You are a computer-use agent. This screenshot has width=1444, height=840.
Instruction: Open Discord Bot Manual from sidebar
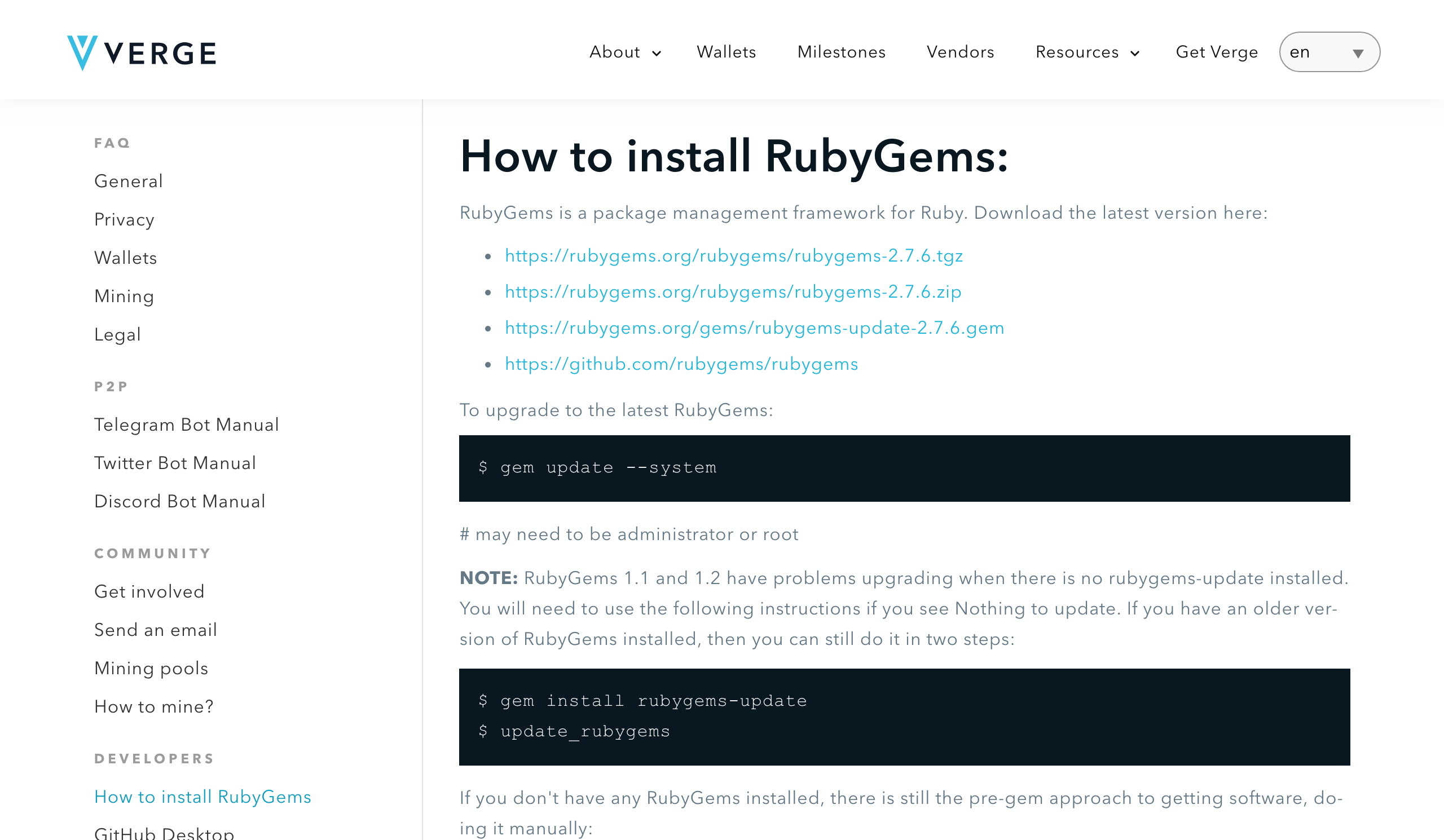click(x=179, y=501)
